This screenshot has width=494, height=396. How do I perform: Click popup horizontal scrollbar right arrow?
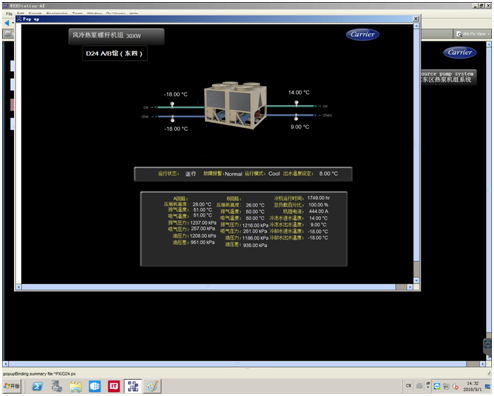[x=410, y=287]
